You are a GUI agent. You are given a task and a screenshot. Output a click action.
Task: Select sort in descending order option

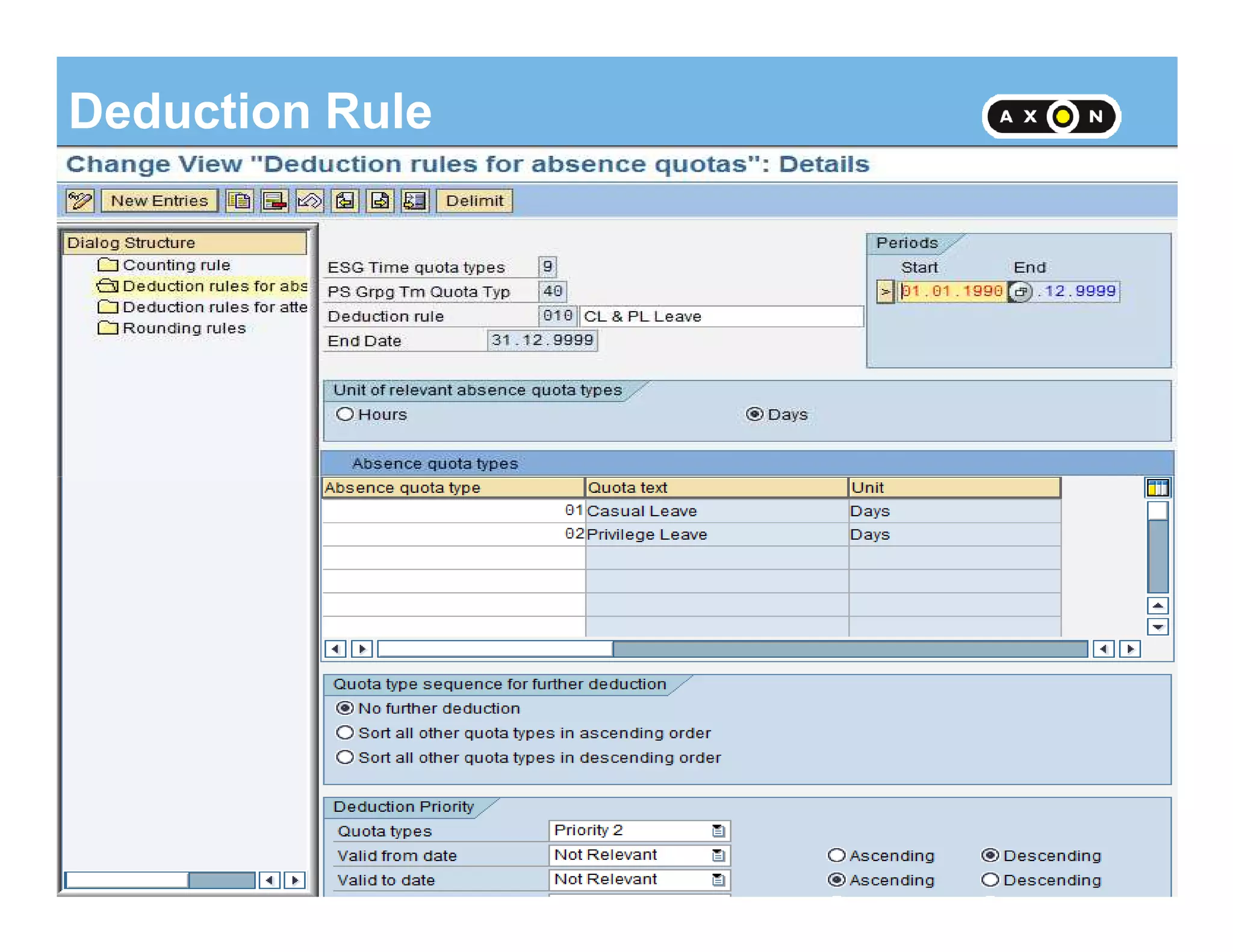pos(345,757)
